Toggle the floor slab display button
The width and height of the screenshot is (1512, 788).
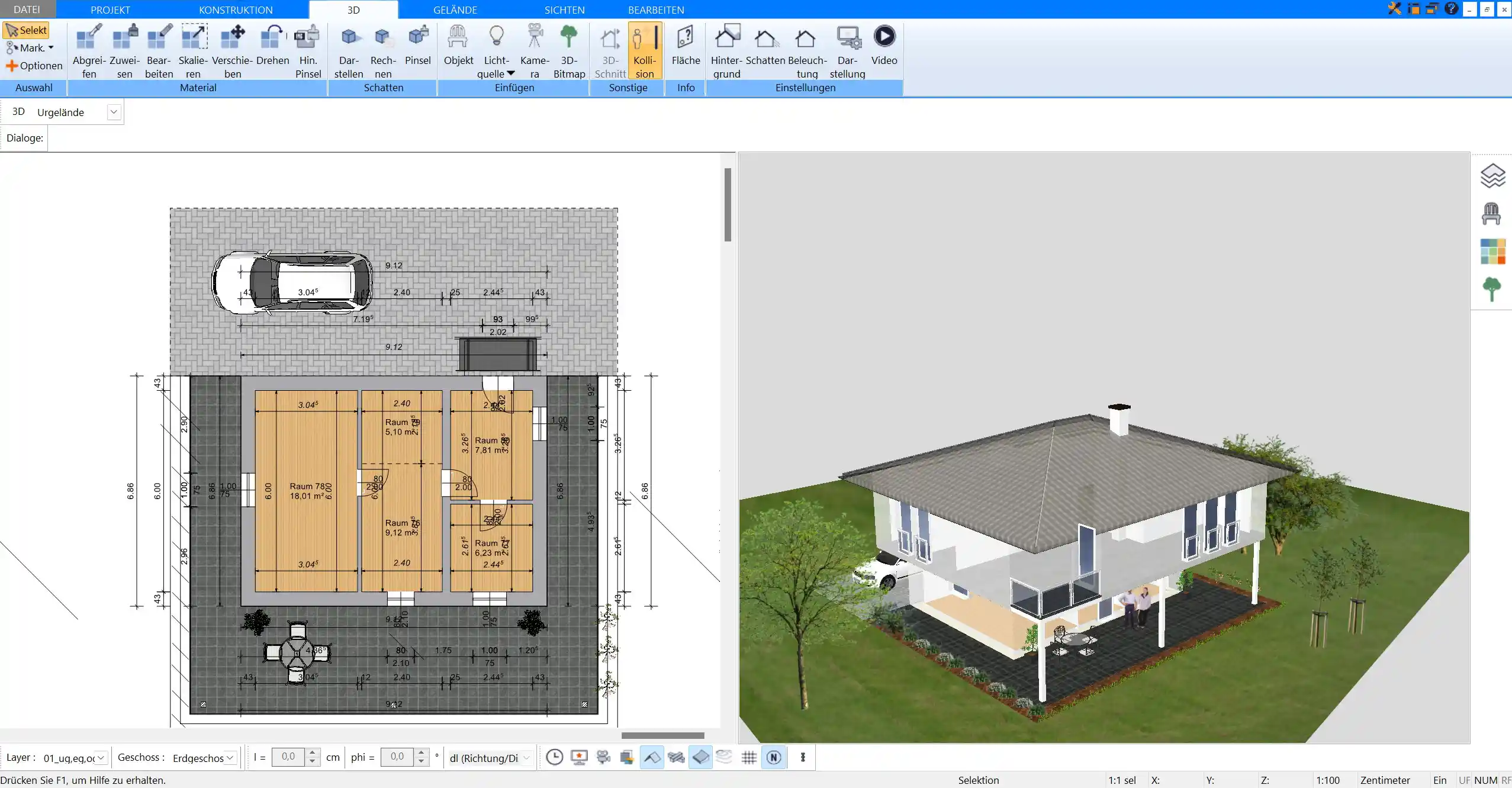pos(700,757)
